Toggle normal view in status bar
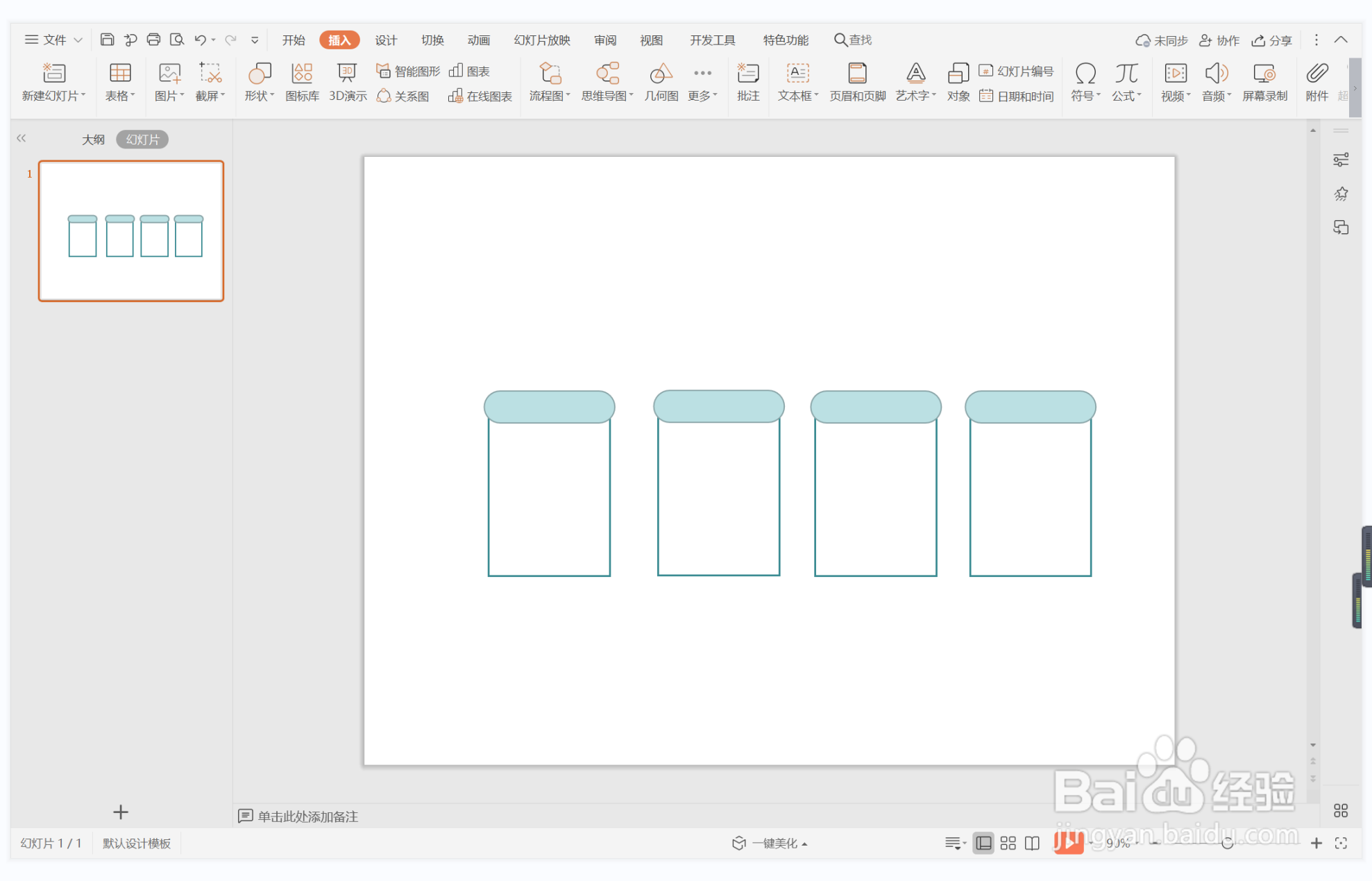The height and width of the screenshot is (881, 1372). tap(983, 843)
